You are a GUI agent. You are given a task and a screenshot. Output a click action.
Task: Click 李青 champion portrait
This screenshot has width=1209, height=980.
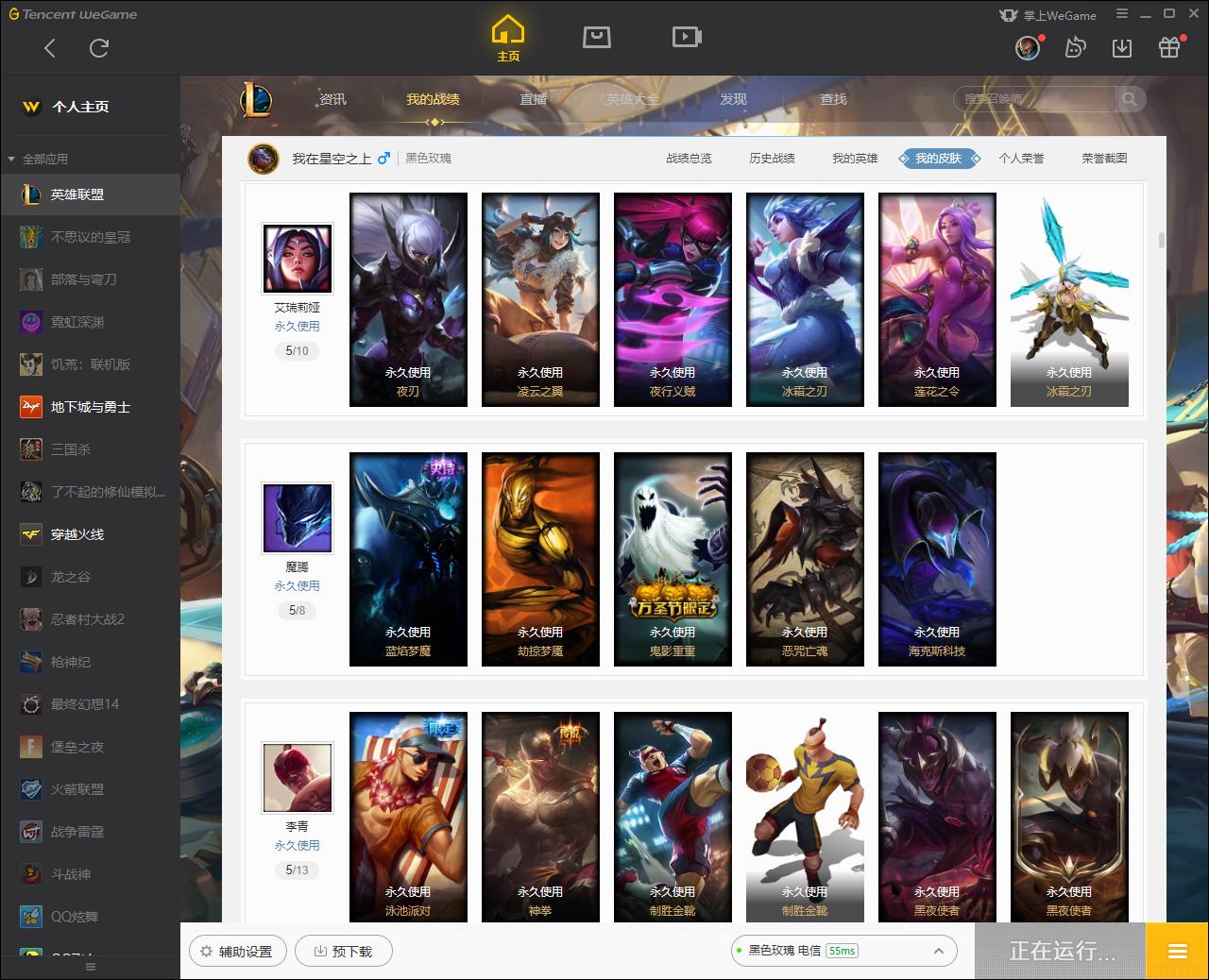coord(298,778)
